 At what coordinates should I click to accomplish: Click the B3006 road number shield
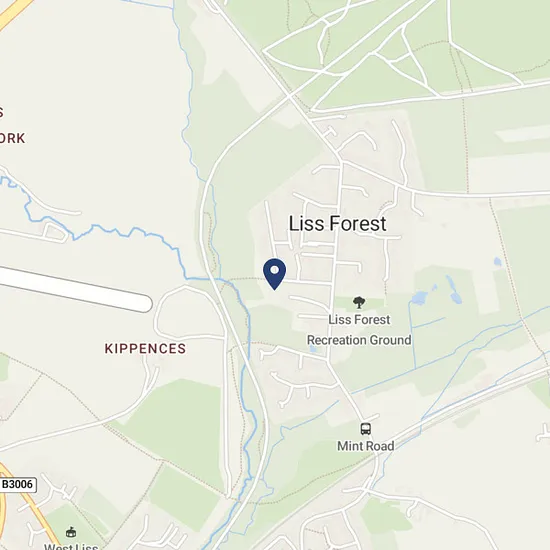tap(18, 484)
